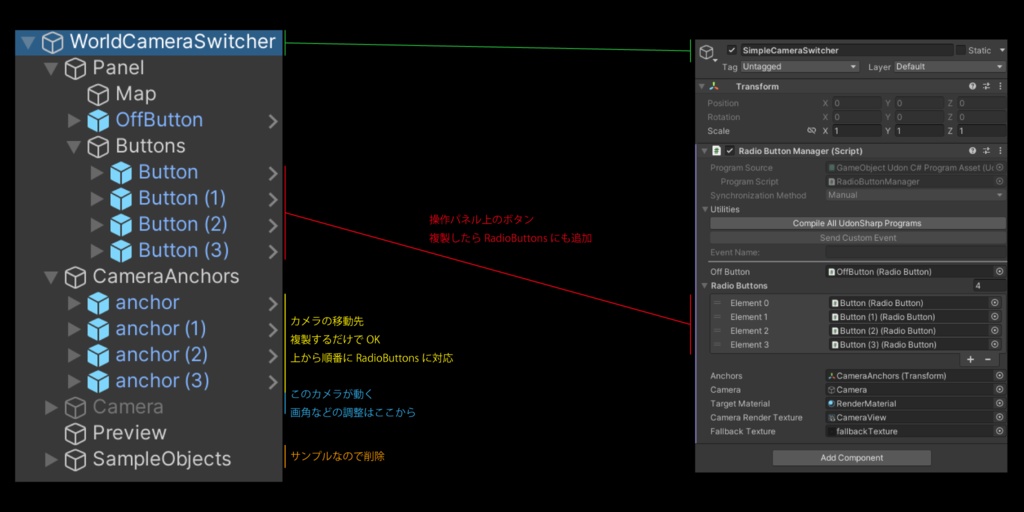
Task: Open the Static flags dropdown arrow
Action: (x=1002, y=50)
